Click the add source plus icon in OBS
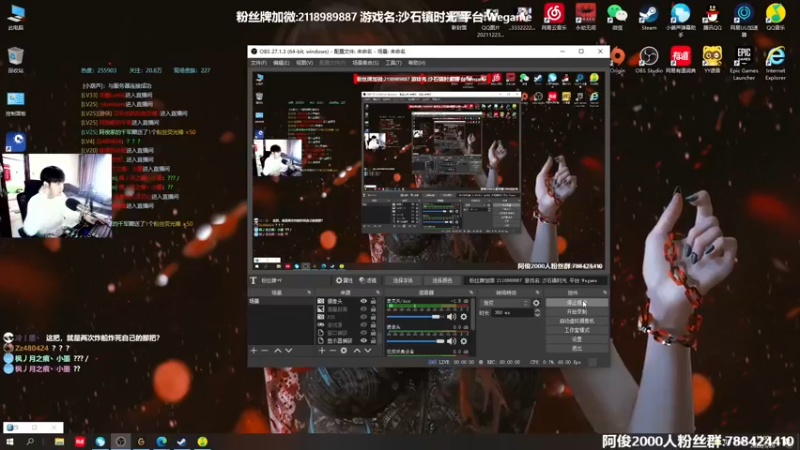Screen dimensions: 800x450 321,351
